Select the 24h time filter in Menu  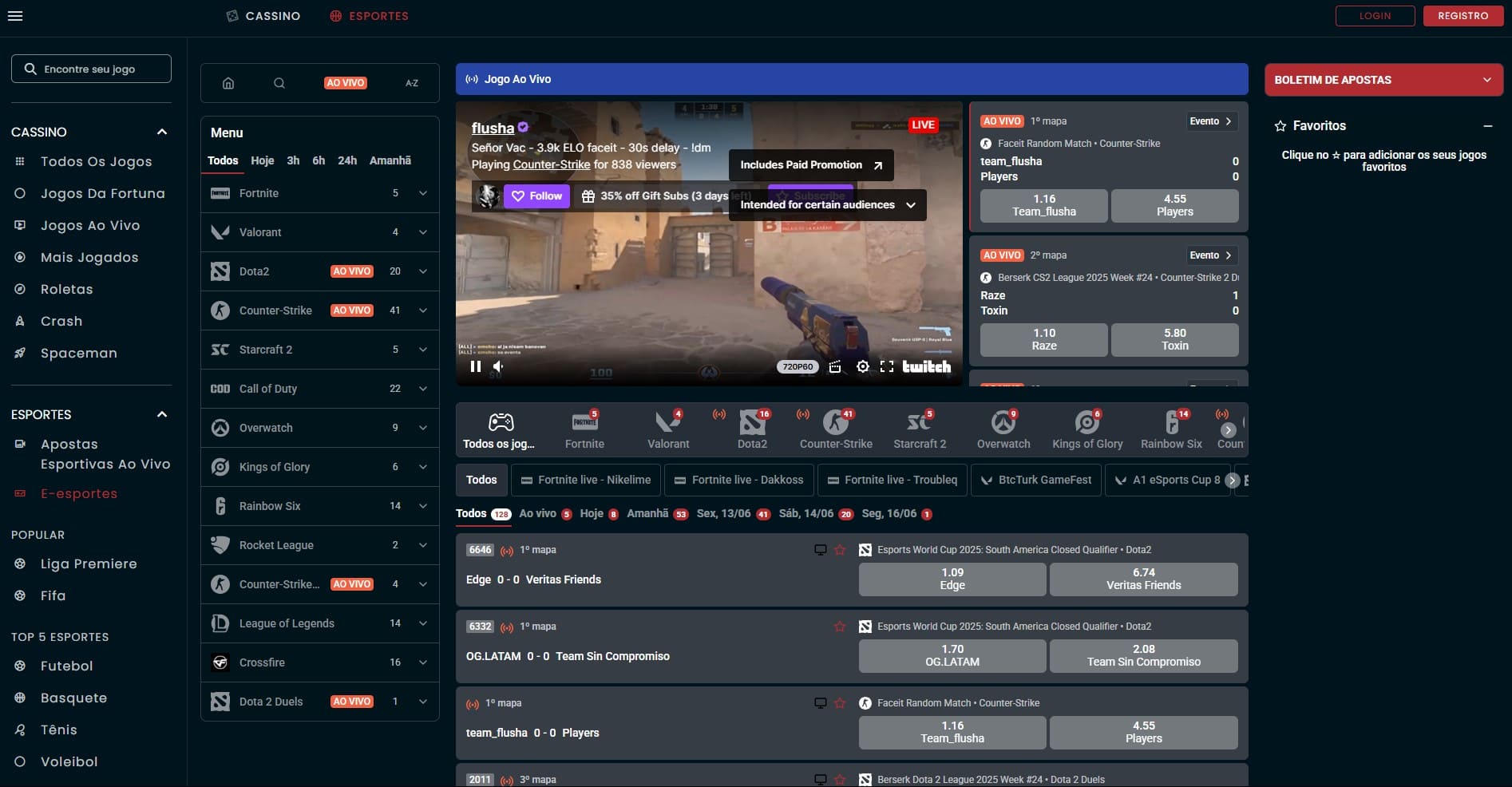tap(347, 160)
